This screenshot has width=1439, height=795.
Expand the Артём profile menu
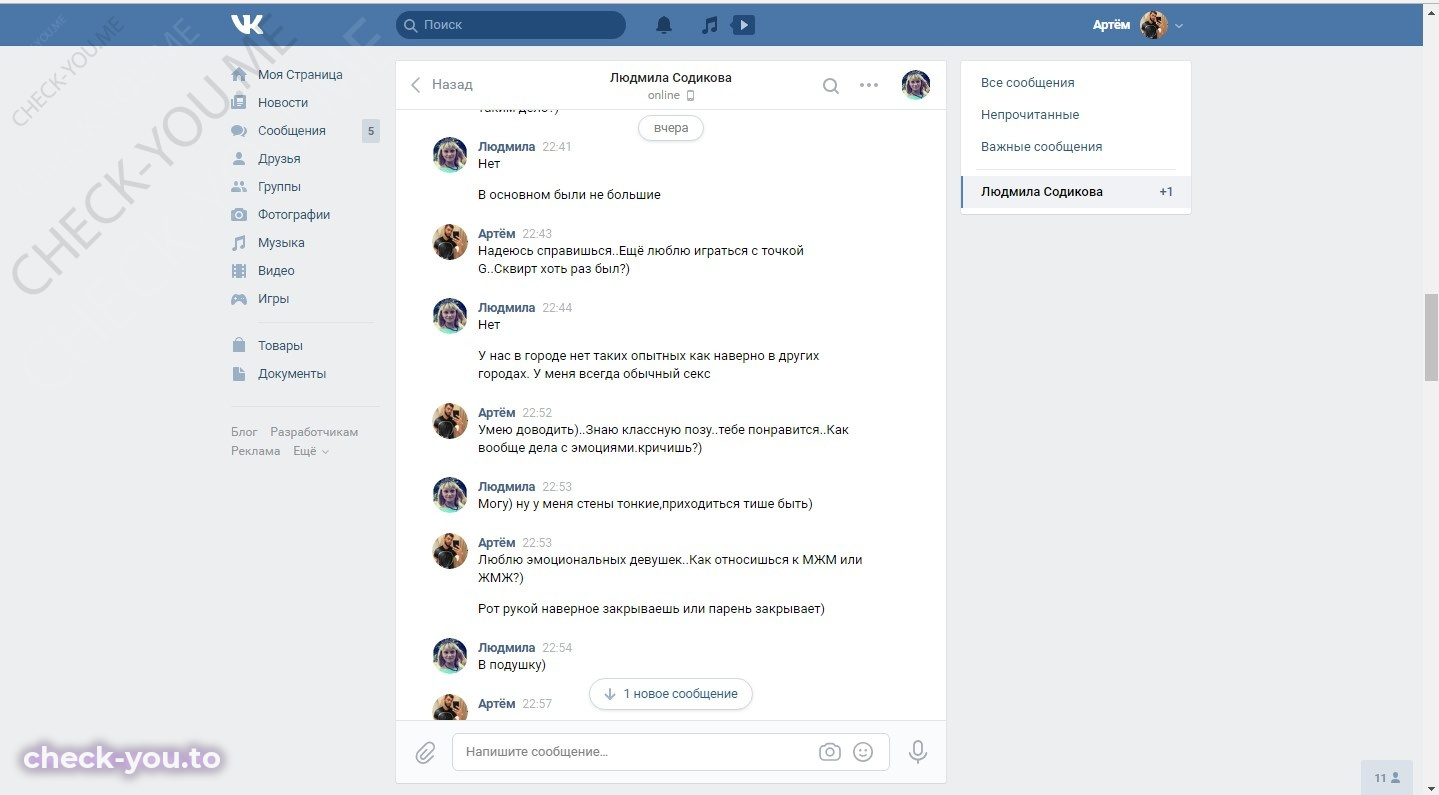click(1139, 25)
